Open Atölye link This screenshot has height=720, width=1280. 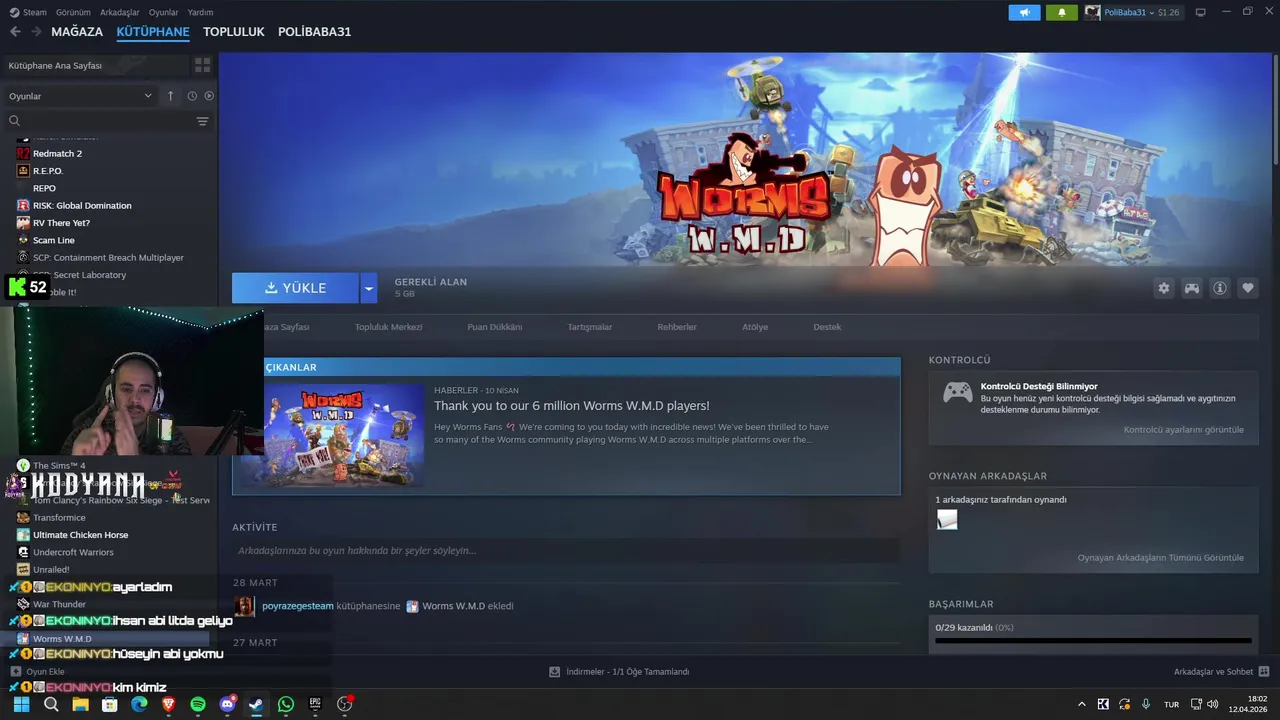[755, 327]
